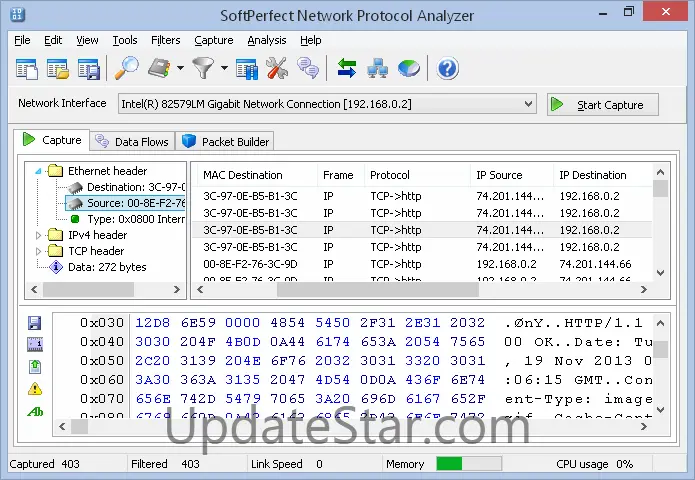695x480 pixels.
Task: Switch to the Packet Builder tab
Action: (x=225, y=142)
